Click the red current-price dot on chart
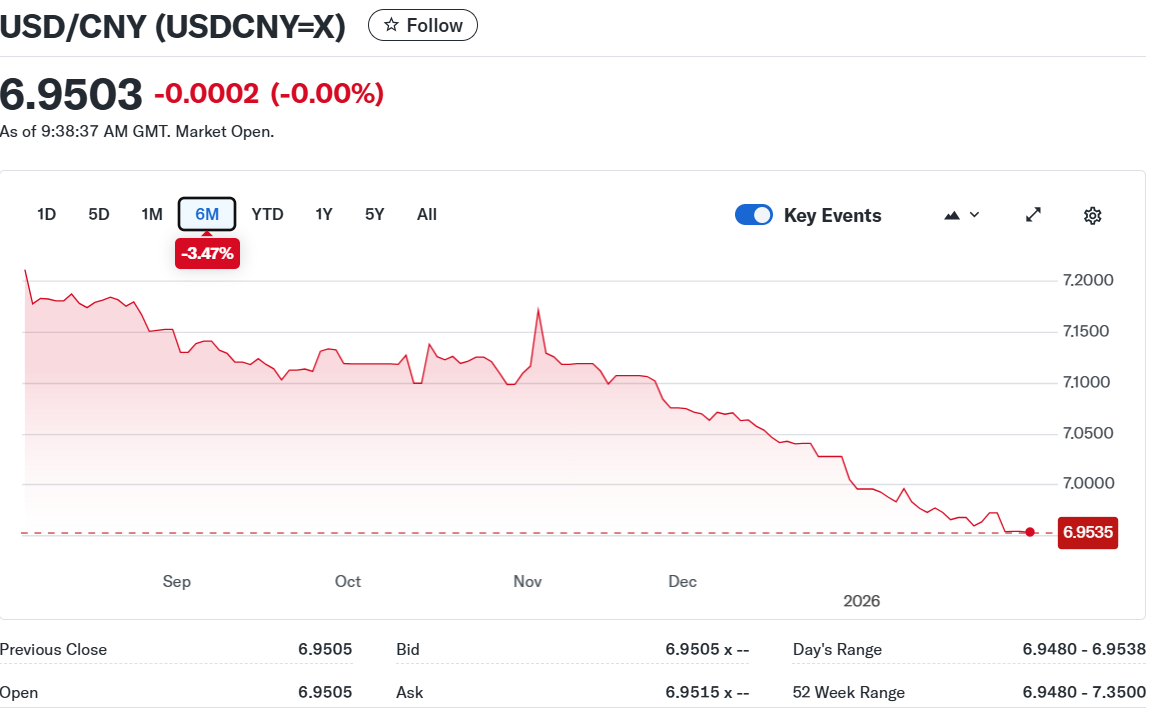This screenshot has width=1152, height=714. click(x=1030, y=532)
